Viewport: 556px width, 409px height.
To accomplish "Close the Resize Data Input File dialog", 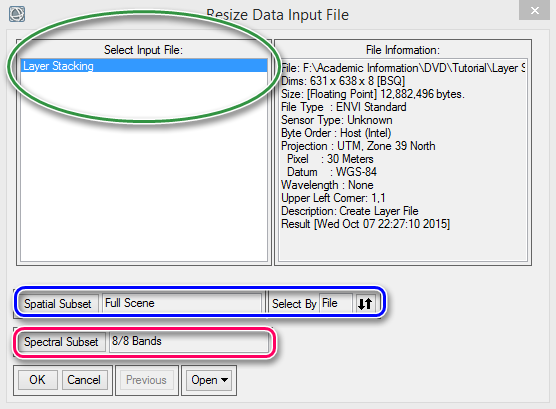I will [x=534, y=10].
